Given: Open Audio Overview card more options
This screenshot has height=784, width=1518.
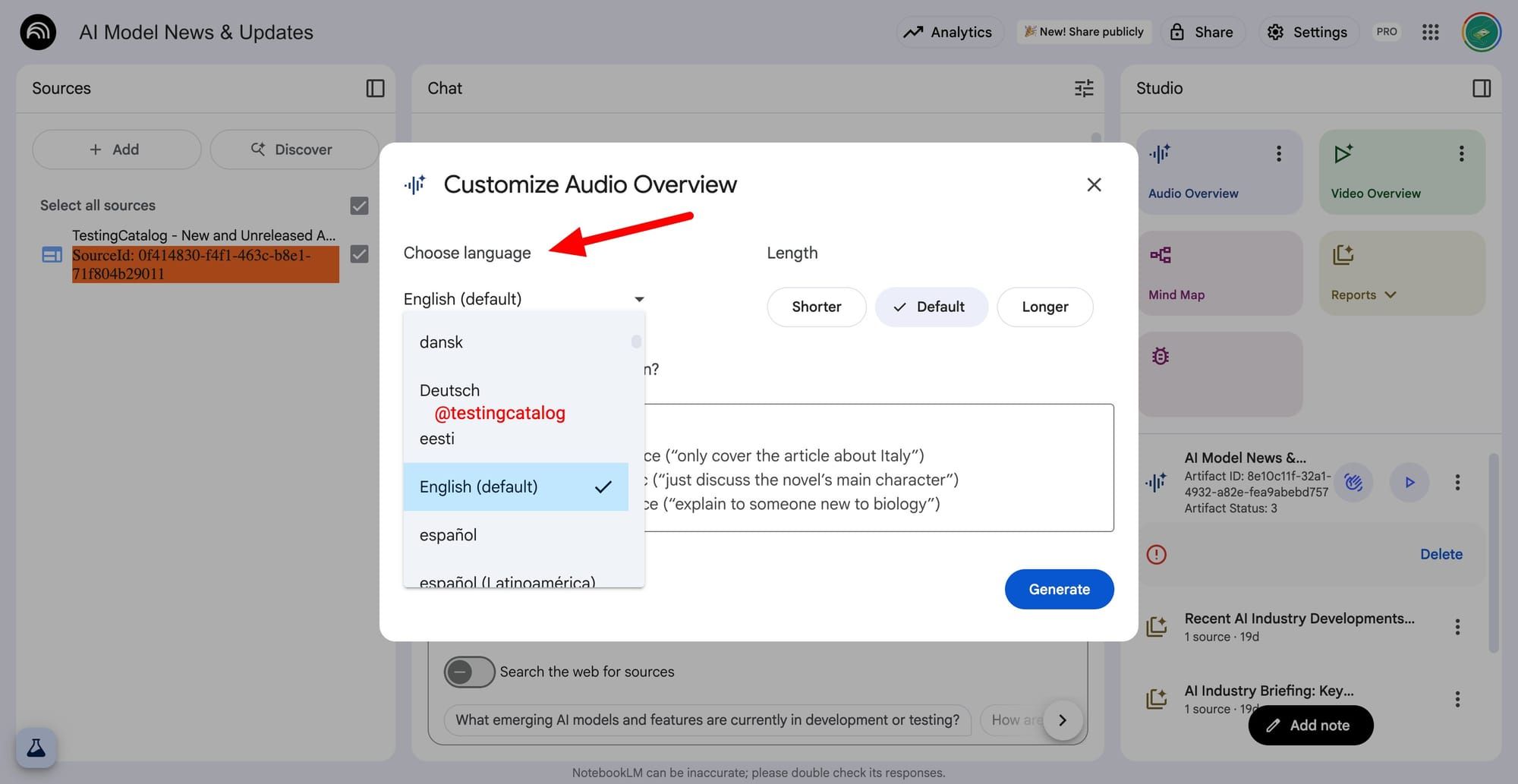Looking at the screenshot, I should tap(1279, 154).
